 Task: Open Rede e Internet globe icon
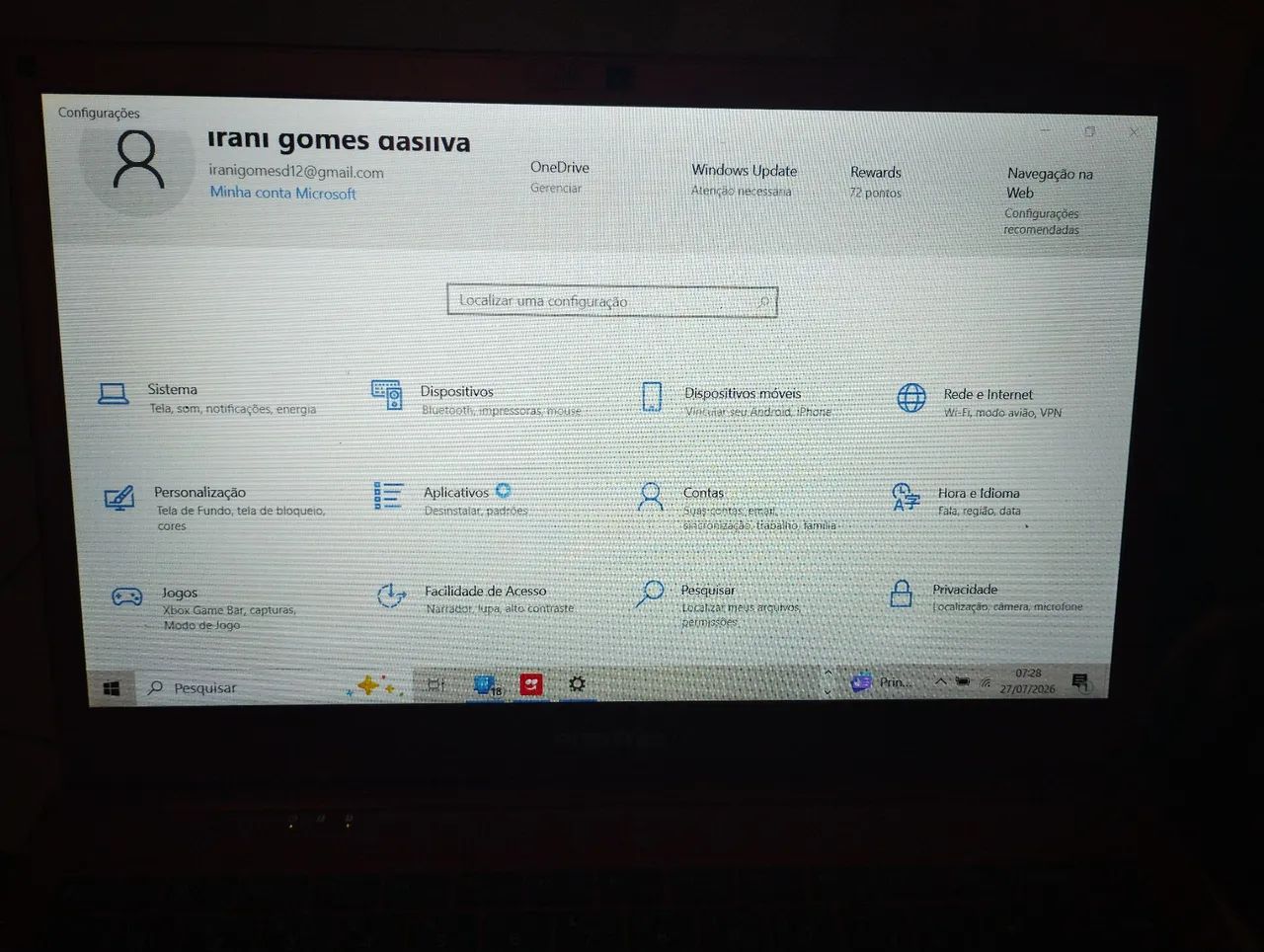(x=911, y=398)
